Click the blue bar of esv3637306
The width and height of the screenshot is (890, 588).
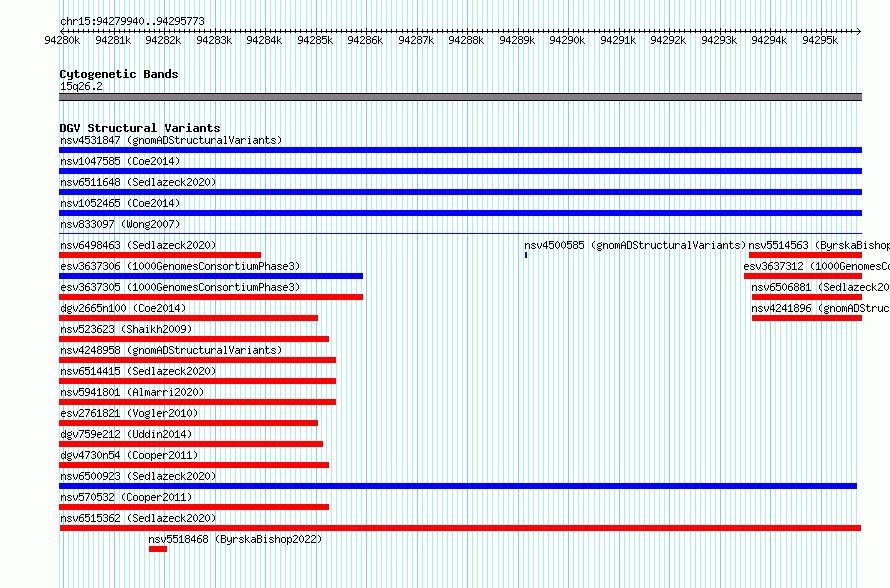(211, 276)
